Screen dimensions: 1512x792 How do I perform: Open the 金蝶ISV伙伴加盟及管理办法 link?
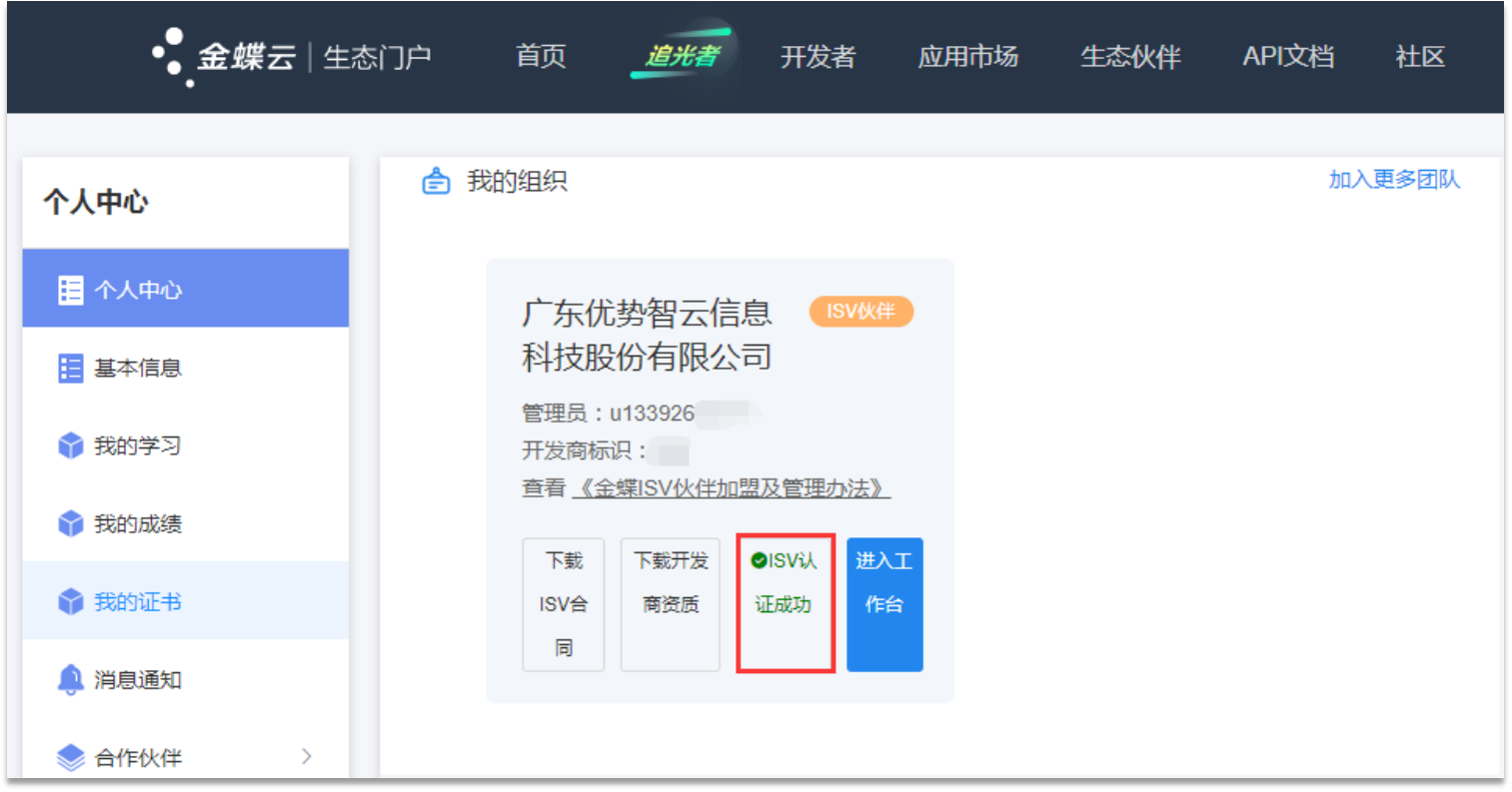(x=730, y=488)
